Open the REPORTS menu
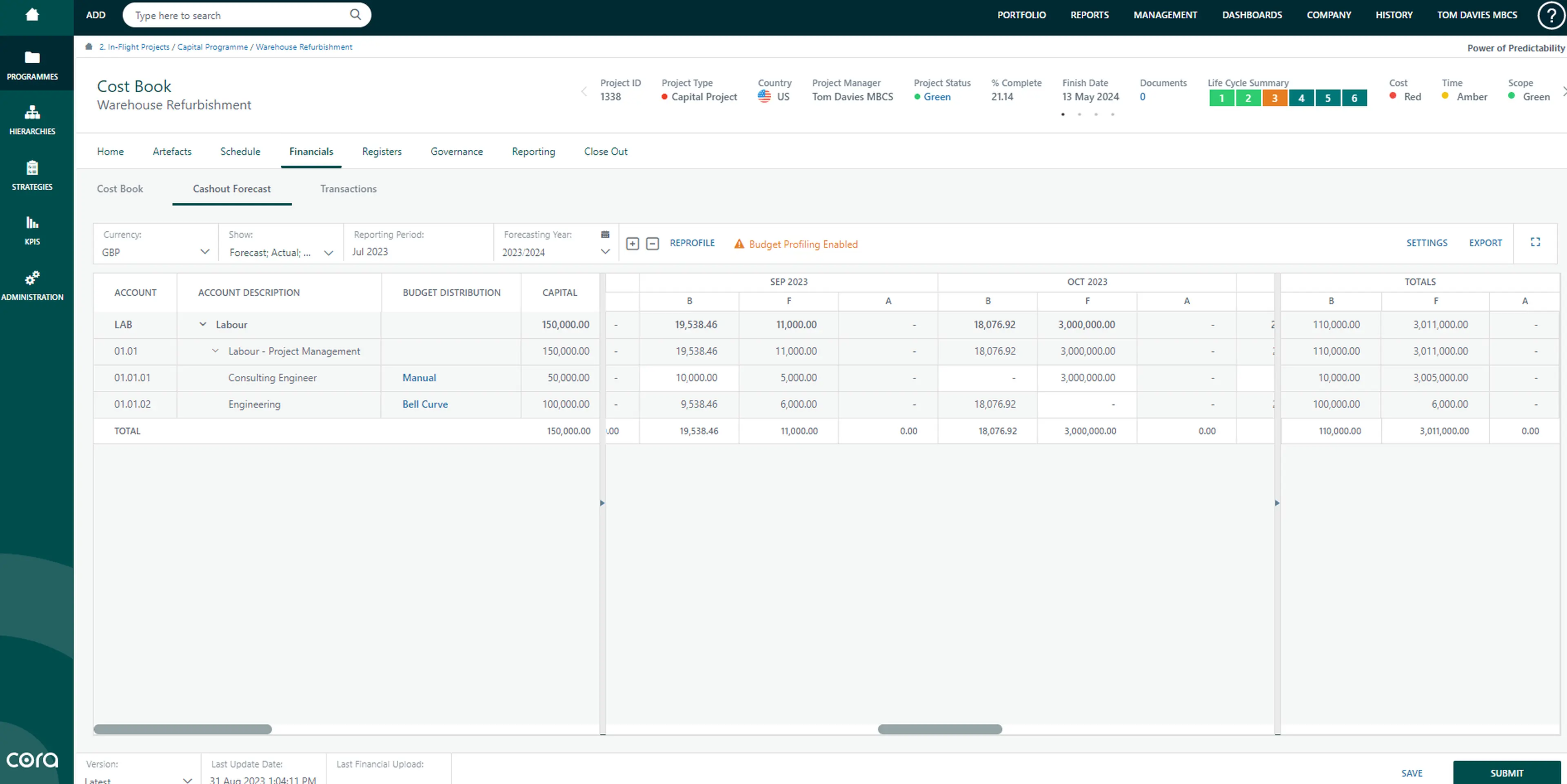1567x784 pixels. [x=1090, y=15]
